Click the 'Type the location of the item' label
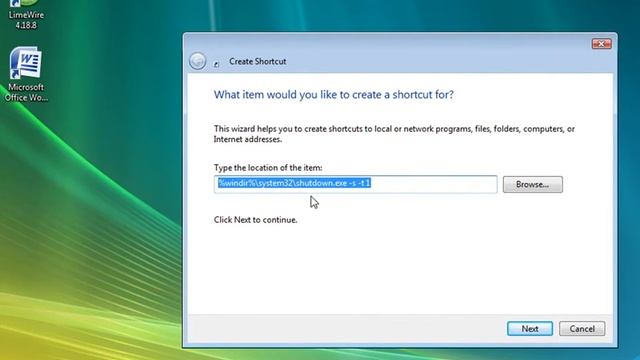 [x=268, y=168]
